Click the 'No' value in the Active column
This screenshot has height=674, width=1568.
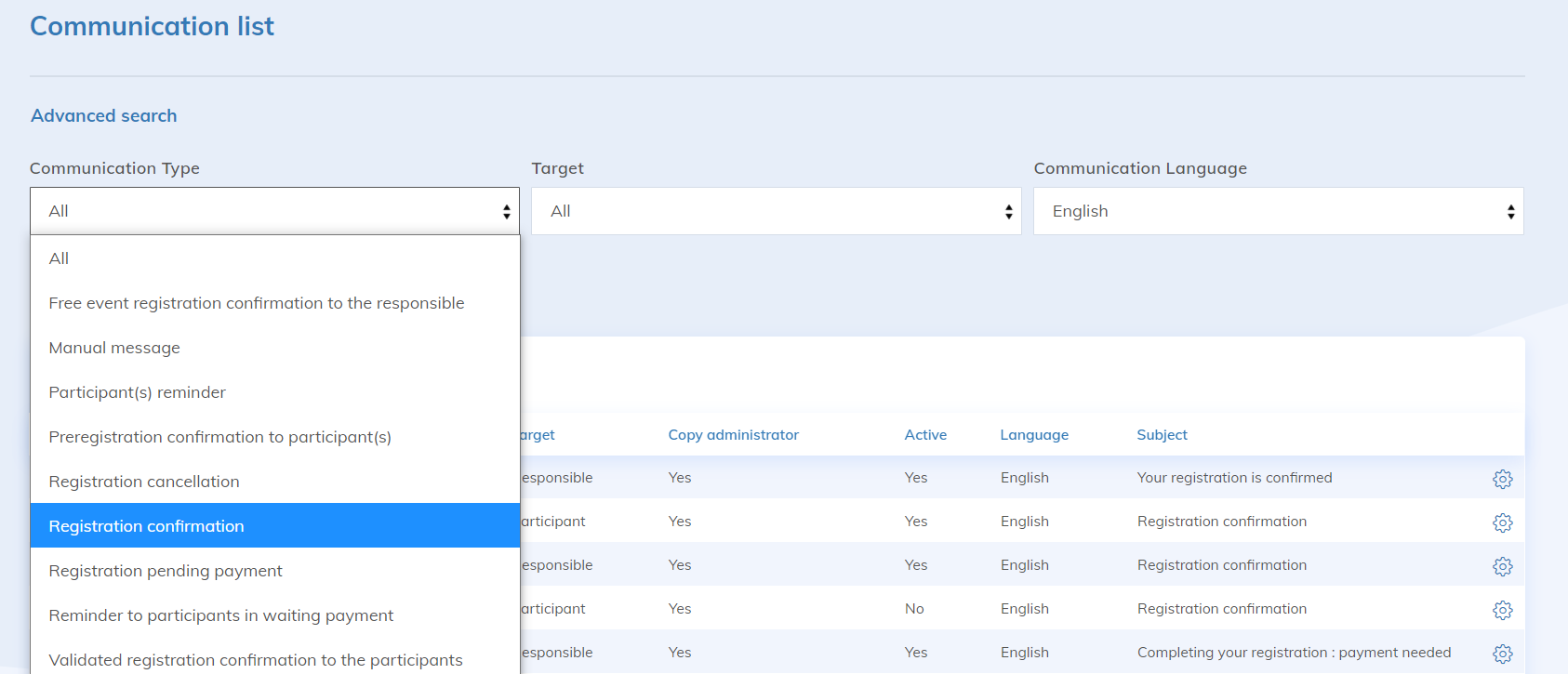point(914,609)
